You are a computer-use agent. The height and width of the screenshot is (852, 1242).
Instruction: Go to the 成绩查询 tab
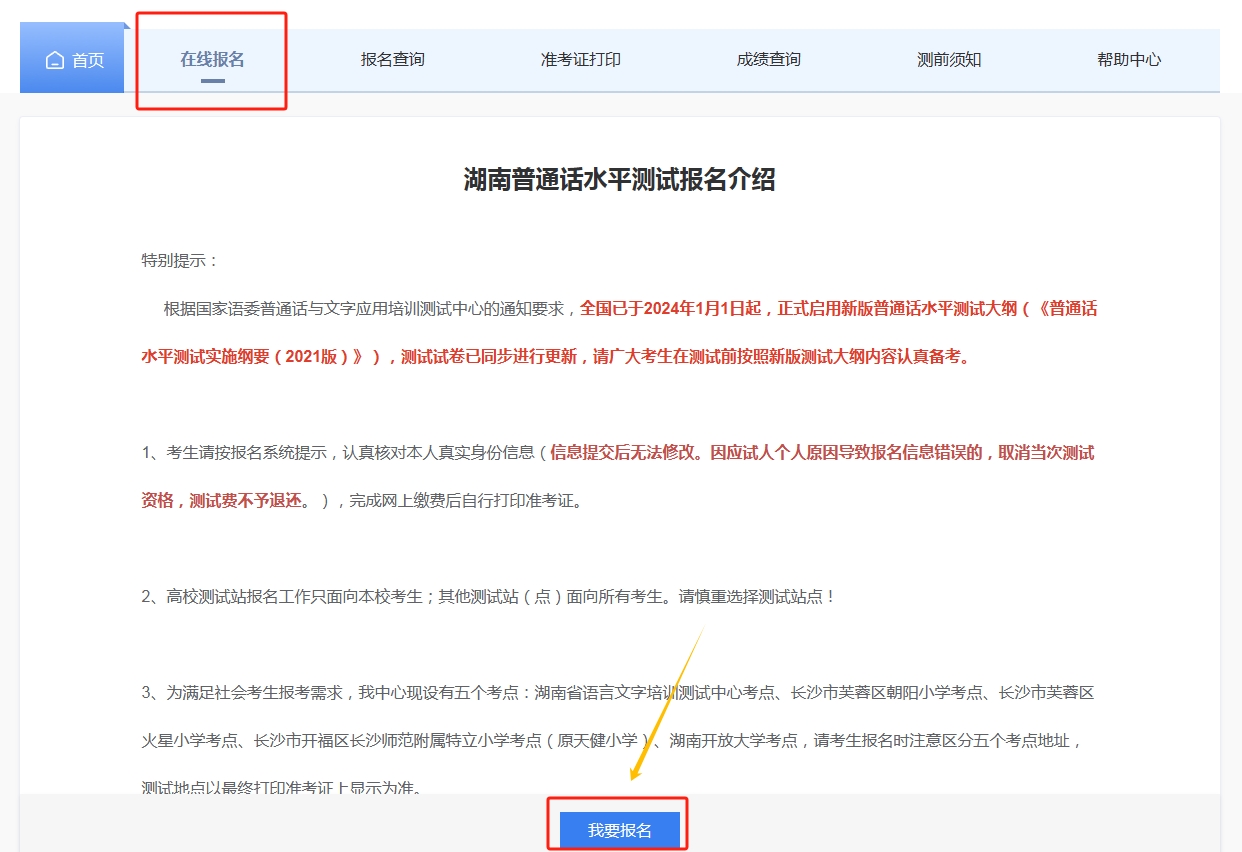769,59
